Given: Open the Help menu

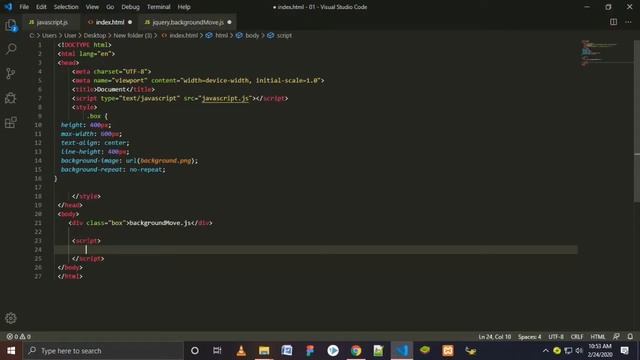Looking at the screenshot, I should (x=184, y=7).
